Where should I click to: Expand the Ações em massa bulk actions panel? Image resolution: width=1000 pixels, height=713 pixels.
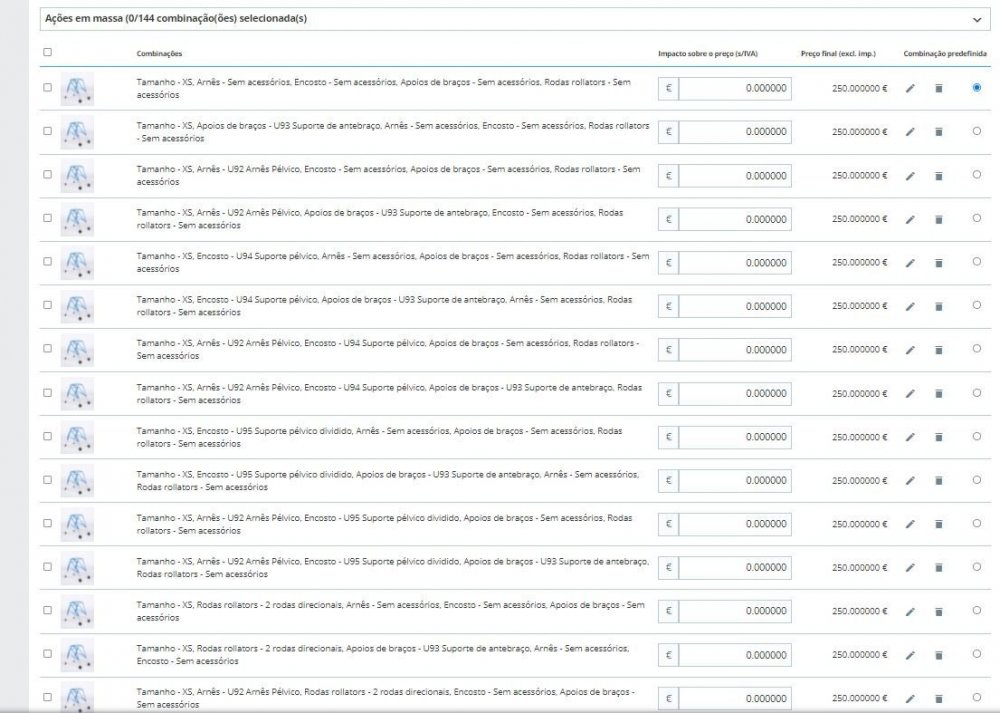tap(515, 18)
